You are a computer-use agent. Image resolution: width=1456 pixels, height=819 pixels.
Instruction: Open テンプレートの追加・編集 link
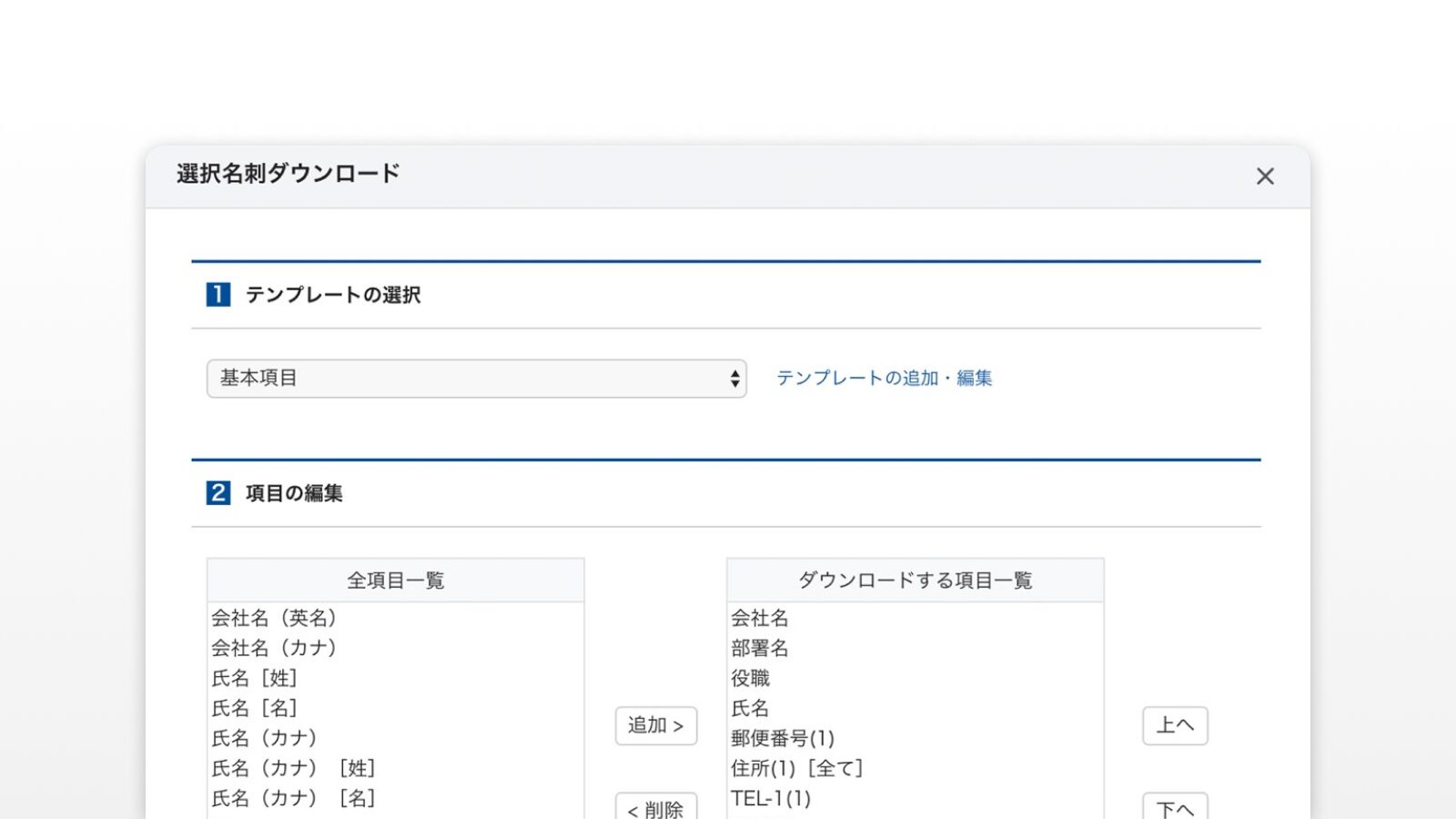(884, 378)
